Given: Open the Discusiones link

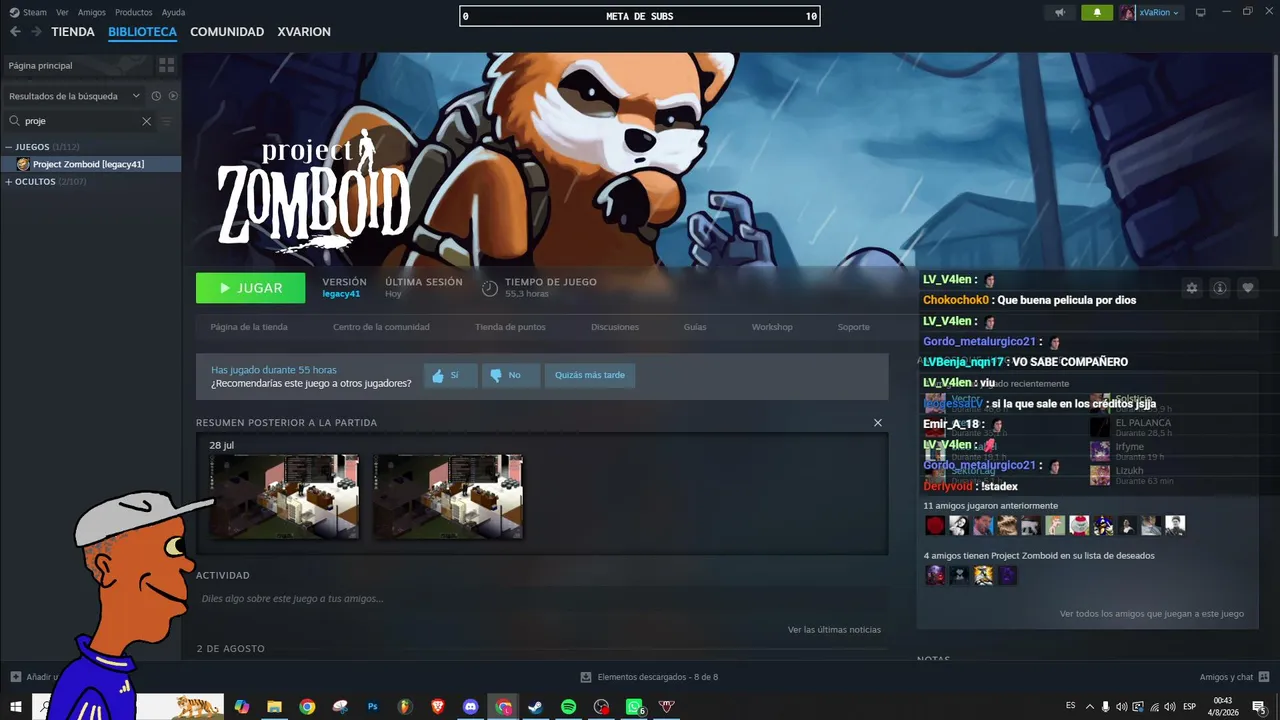Looking at the screenshot, I should click(615, 327).
